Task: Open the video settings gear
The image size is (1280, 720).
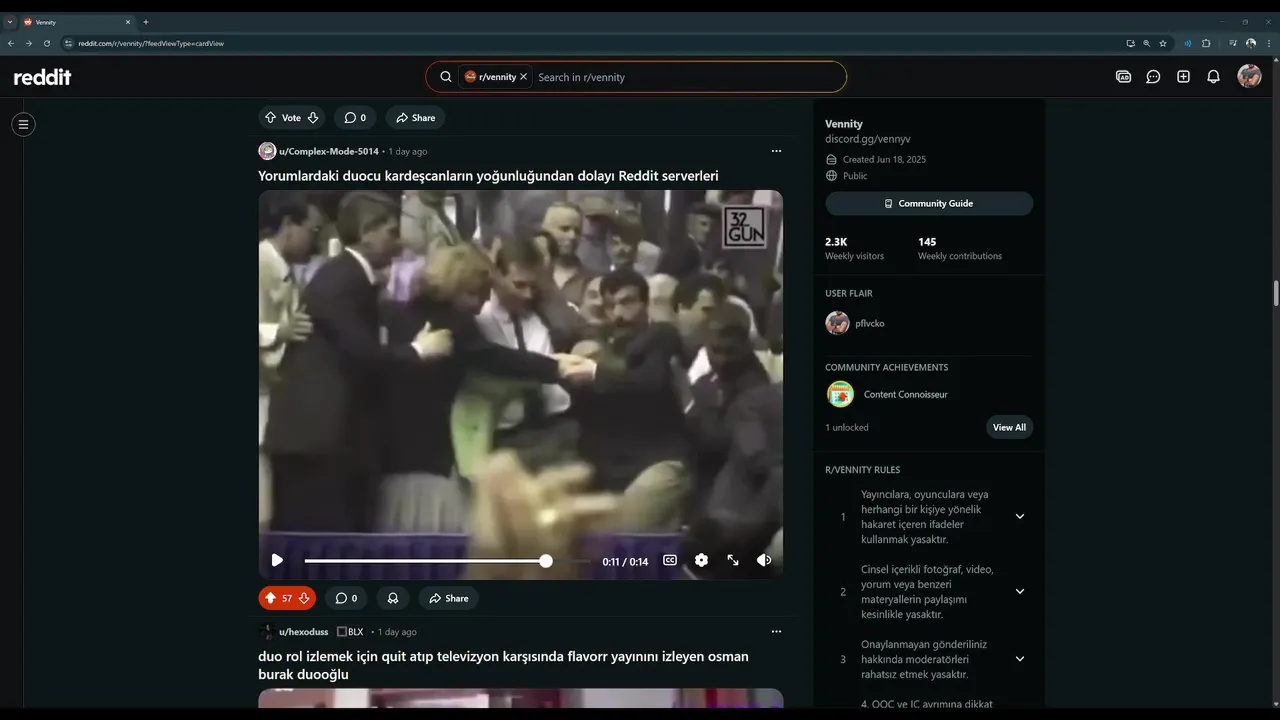Action: [701, 561]
